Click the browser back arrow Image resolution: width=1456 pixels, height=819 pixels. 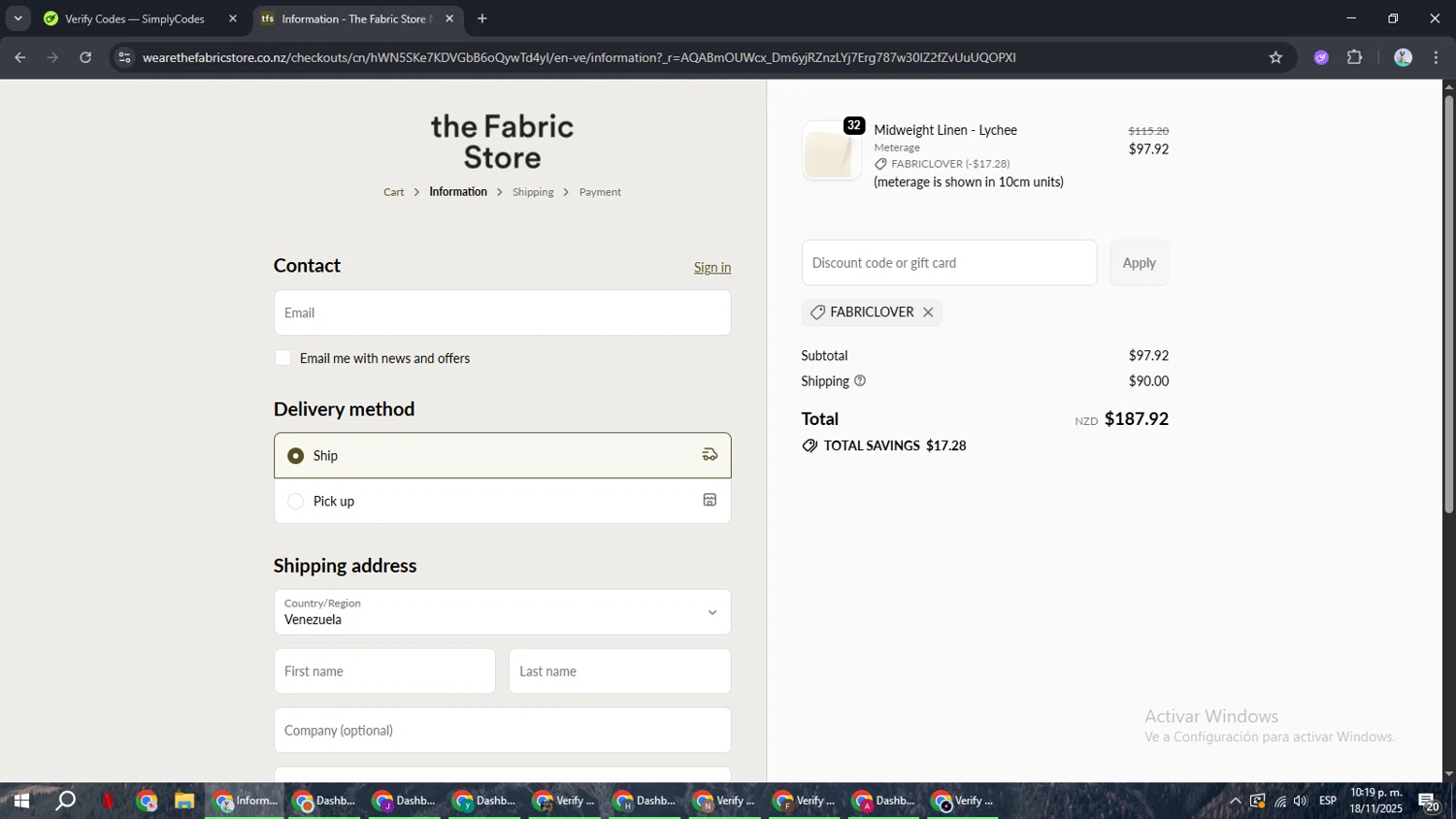[19, 57]
